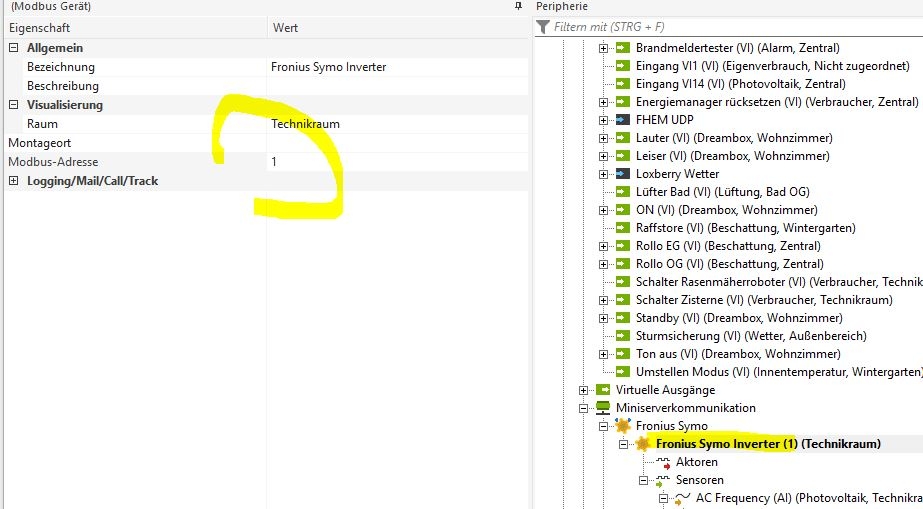Click the blue FHEM UDP icon
The width and height of the screenshot is (923, 509).
tap(623, 119)
